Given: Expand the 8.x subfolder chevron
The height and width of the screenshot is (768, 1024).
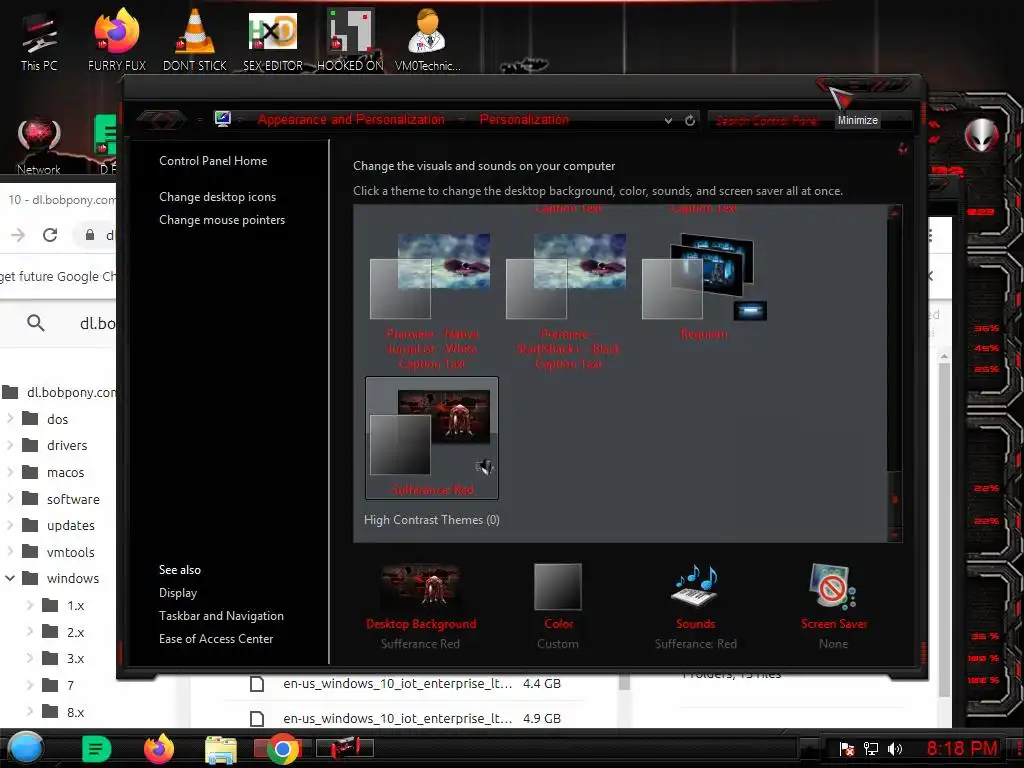Looking at the screenshot, I should tap(29, 712).
